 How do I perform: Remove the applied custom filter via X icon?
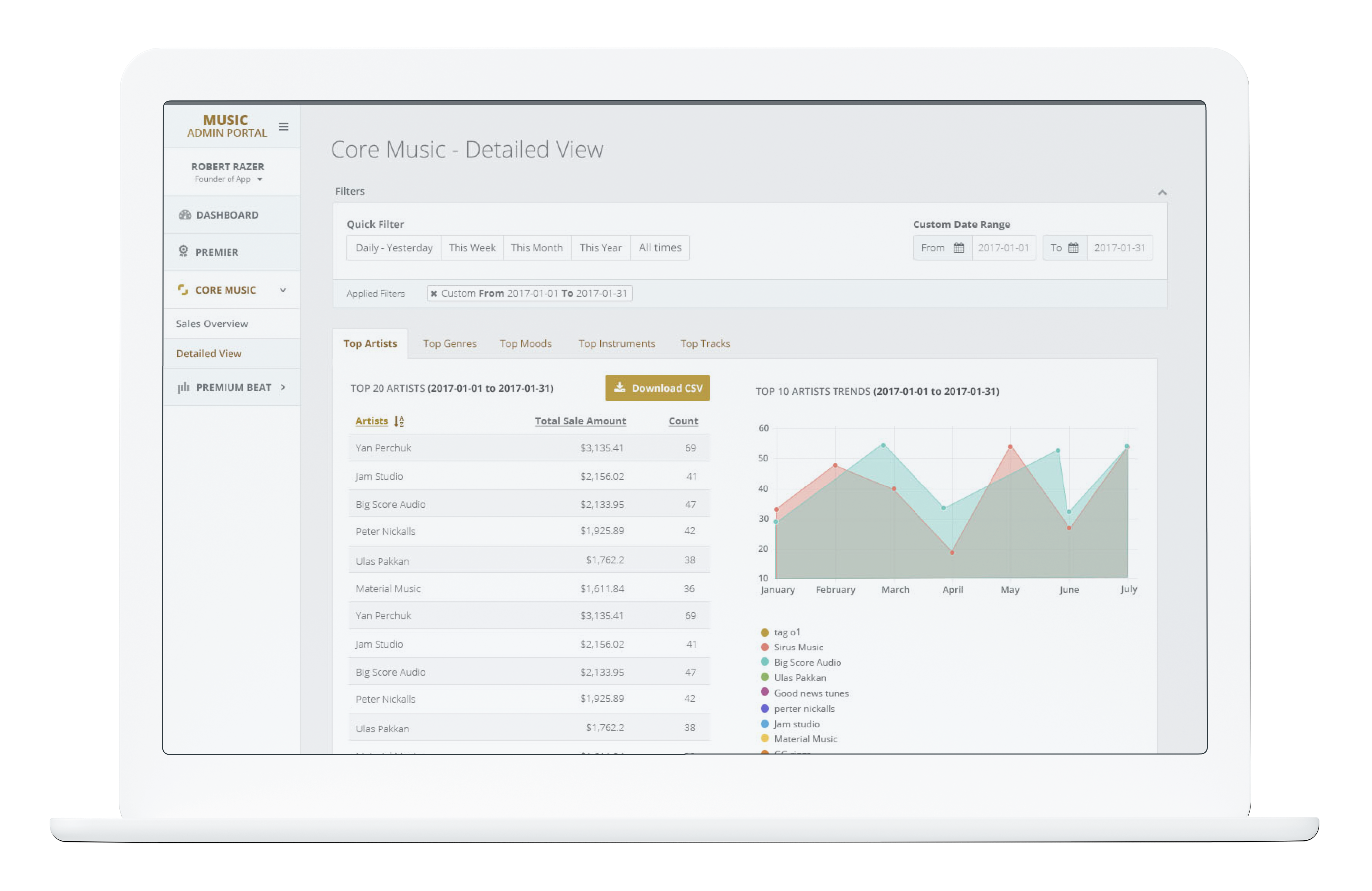[434, 294]
